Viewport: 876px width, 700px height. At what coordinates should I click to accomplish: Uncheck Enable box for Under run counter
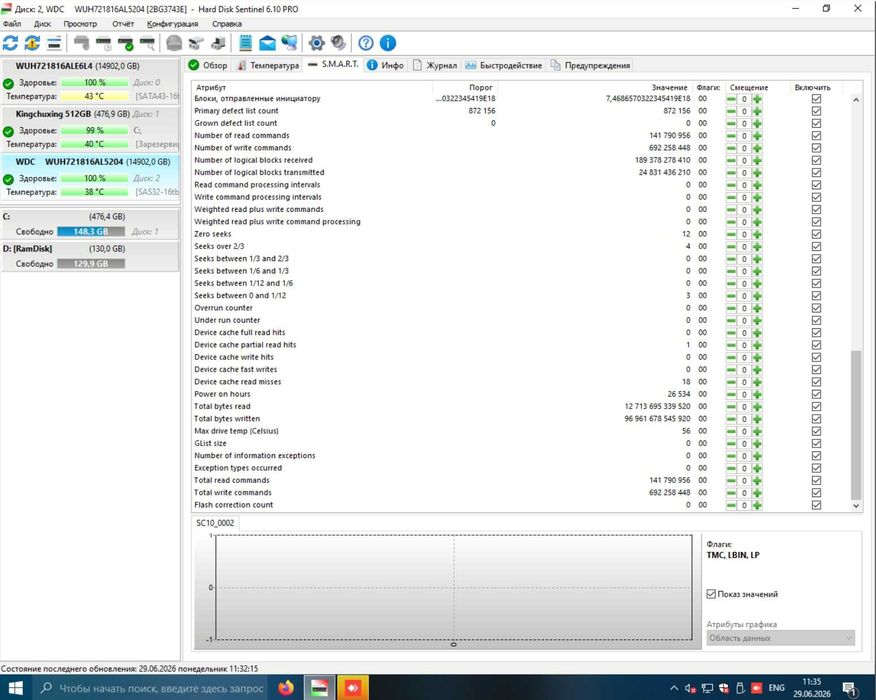[816, 320]
